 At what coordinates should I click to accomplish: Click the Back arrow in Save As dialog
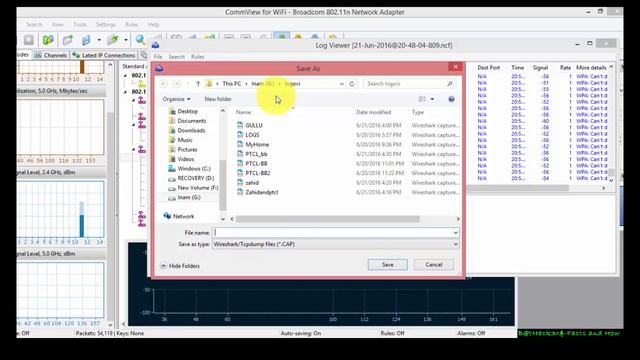(164, 84)
